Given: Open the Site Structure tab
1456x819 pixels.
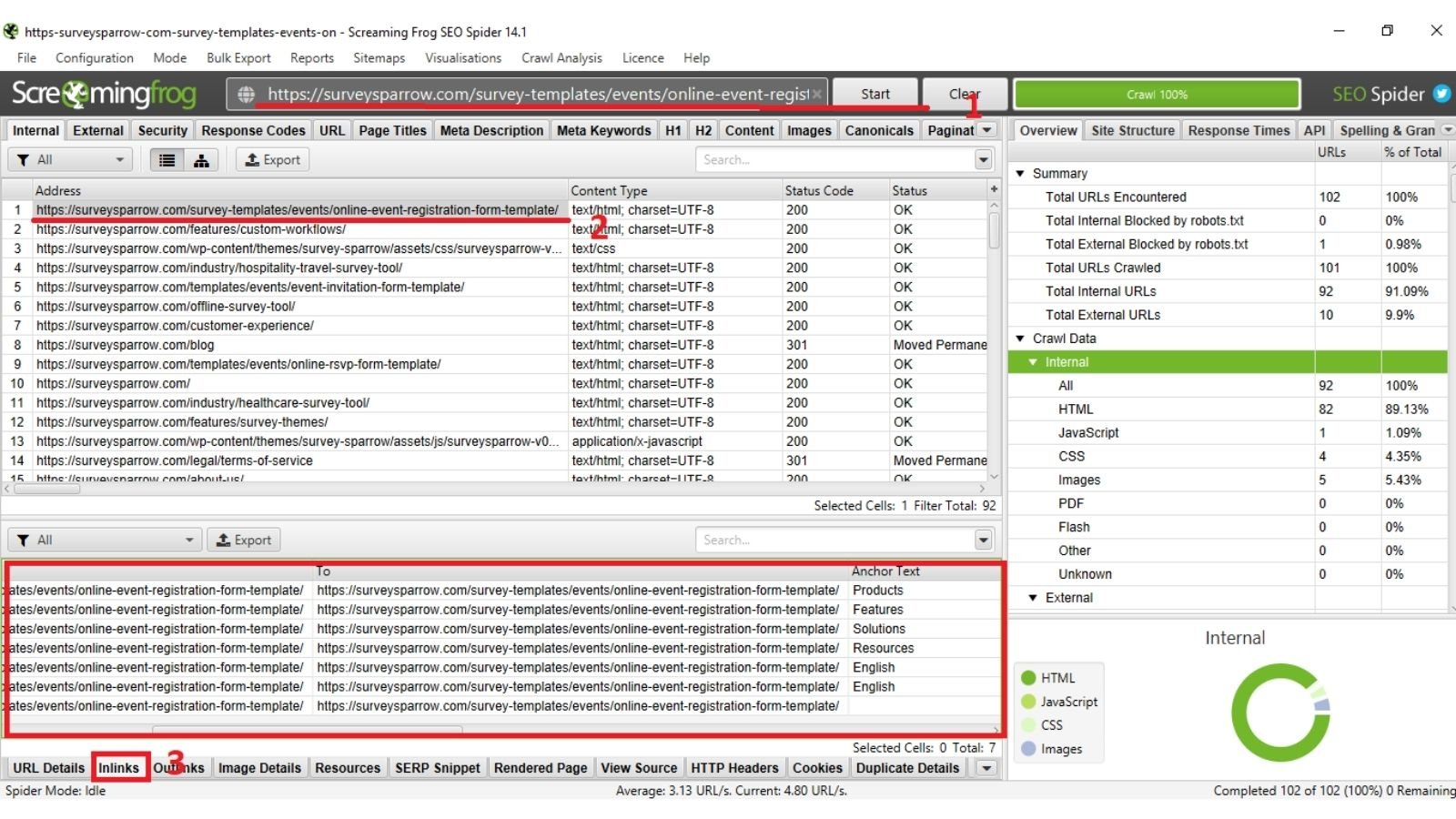Looking at the screenshot, I should click(x=1133, y=130).
